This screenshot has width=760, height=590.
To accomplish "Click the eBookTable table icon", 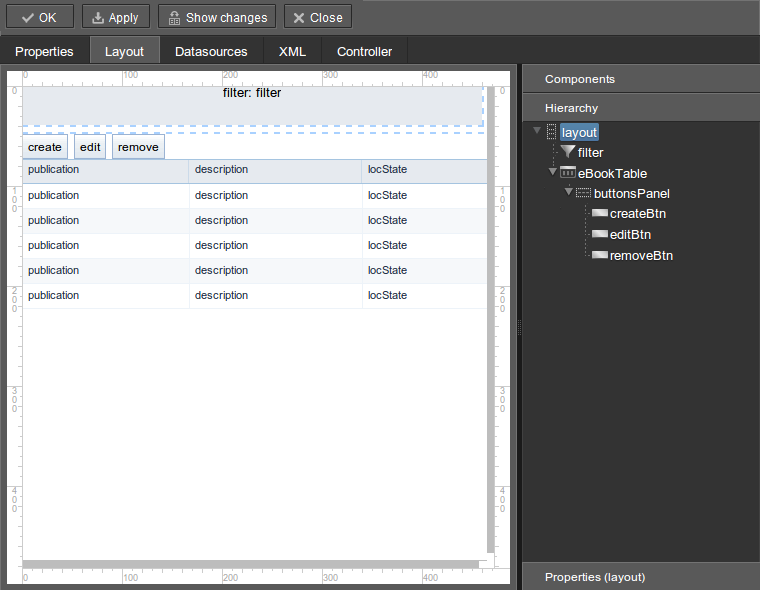I will tap(568, 172).
